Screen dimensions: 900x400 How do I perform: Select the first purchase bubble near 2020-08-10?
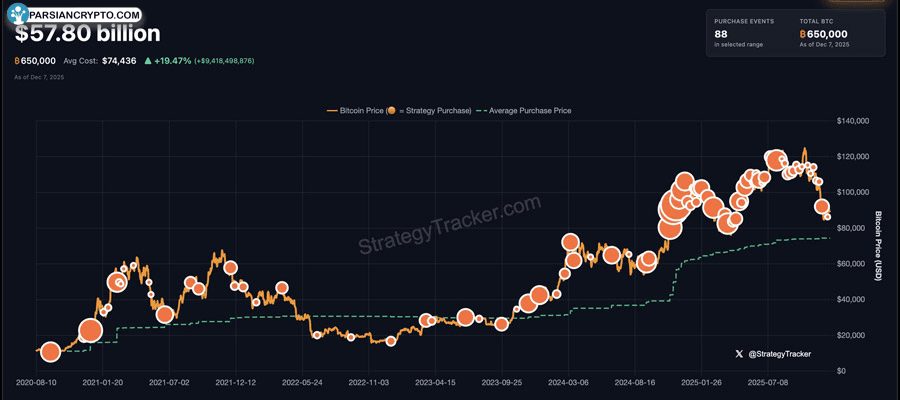(x=51, y=352)
